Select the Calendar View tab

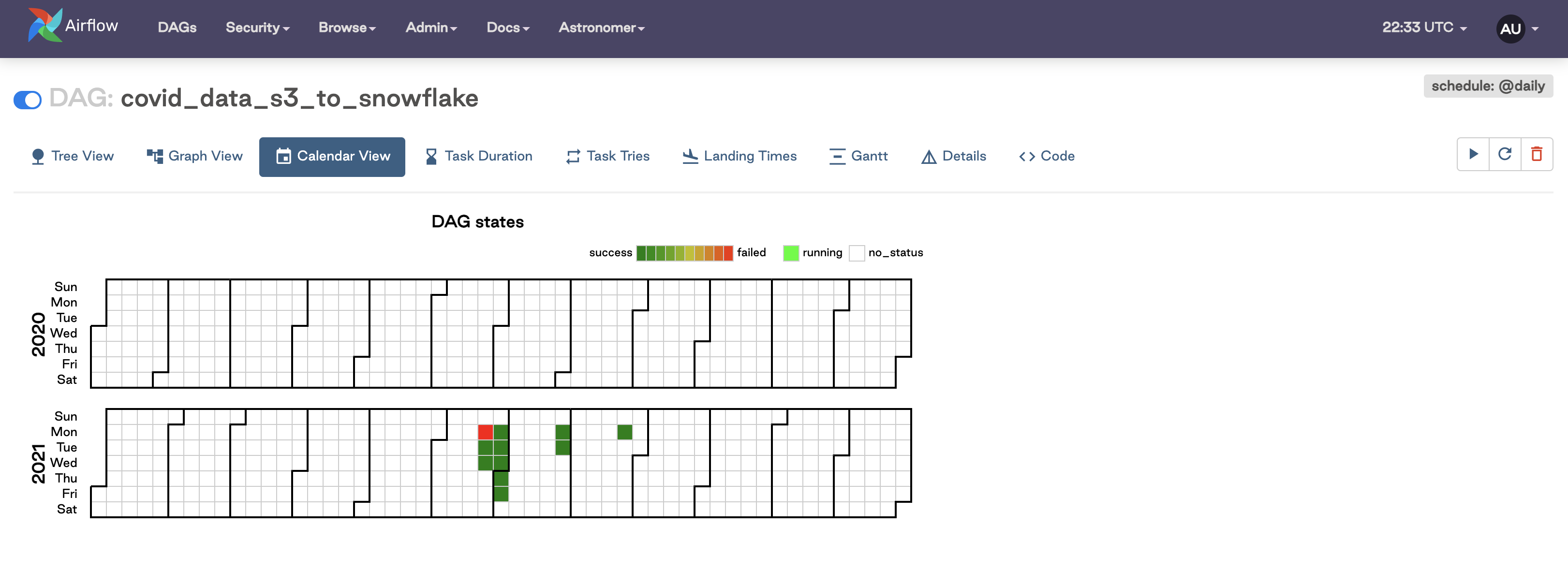point(332,157)
